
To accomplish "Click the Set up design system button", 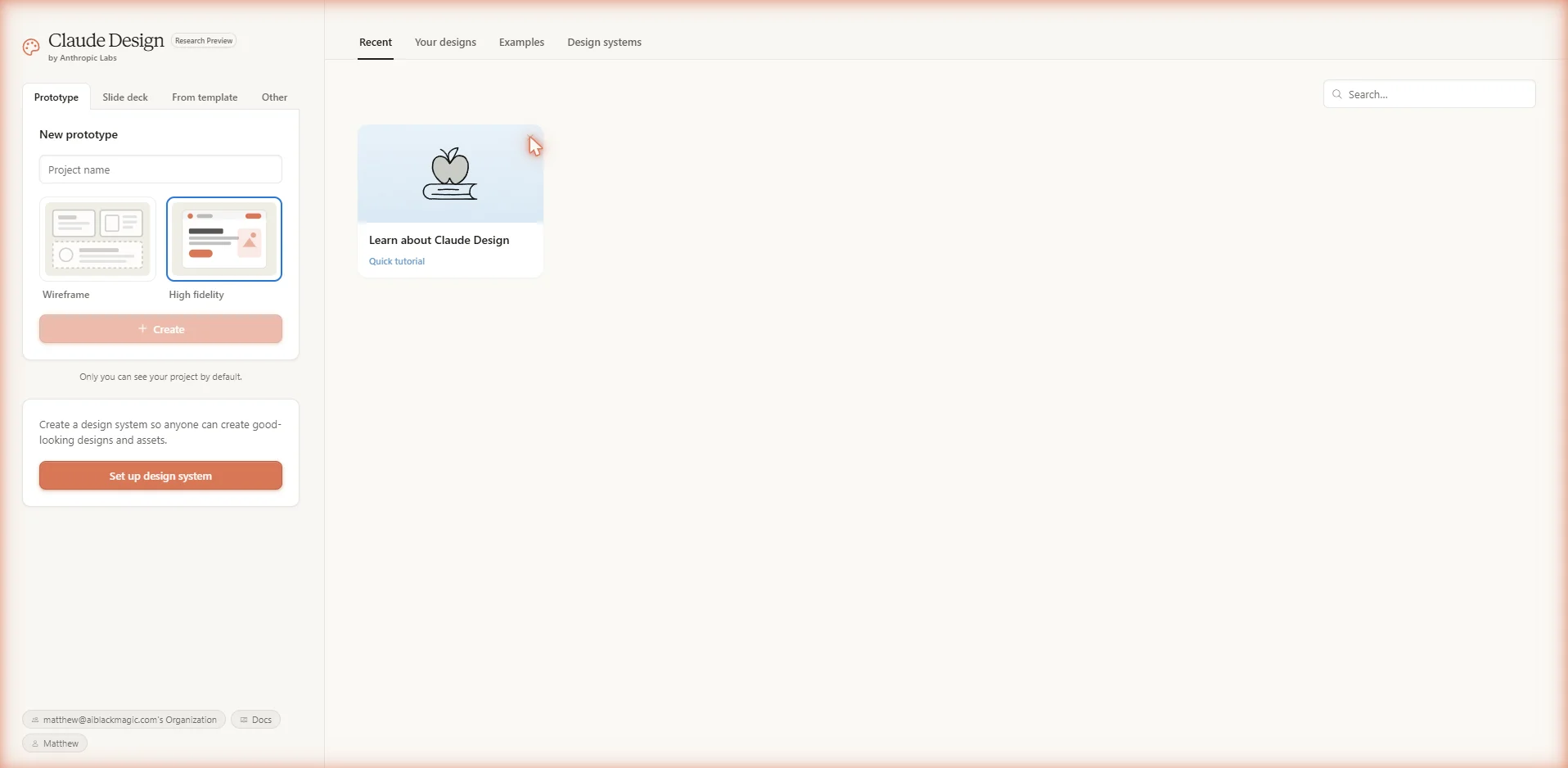I will pos(160,476).
